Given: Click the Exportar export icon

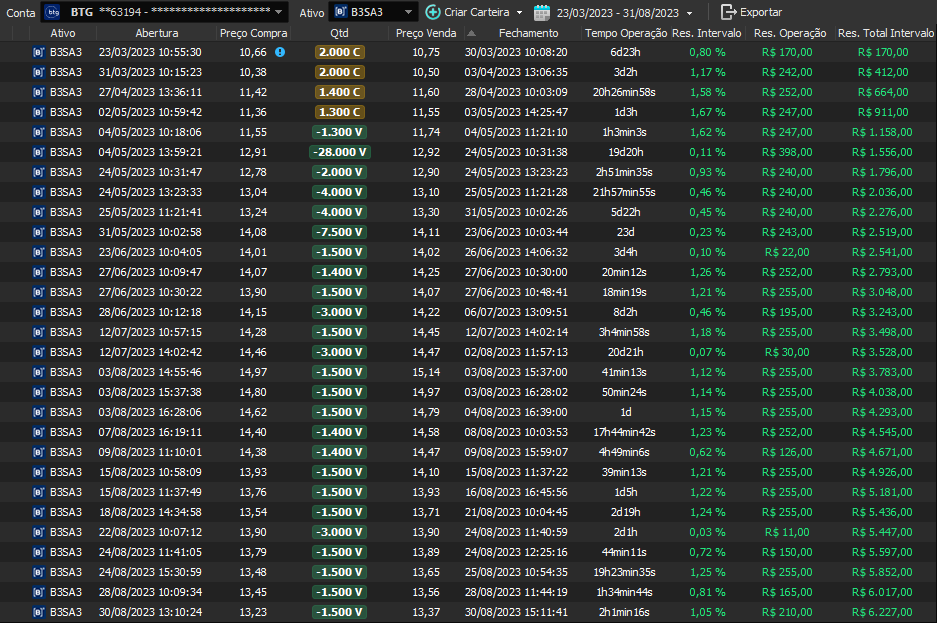Looking at the screenshot, I should (x=728, y=12).
